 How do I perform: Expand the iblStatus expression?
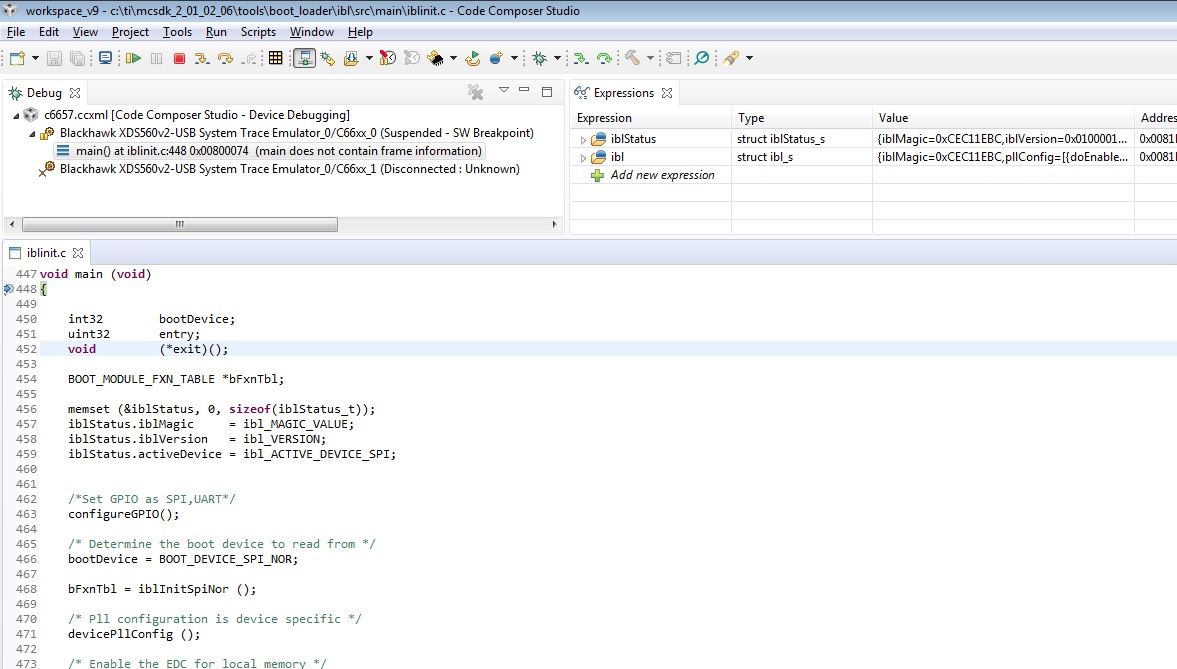coord(582,140)
